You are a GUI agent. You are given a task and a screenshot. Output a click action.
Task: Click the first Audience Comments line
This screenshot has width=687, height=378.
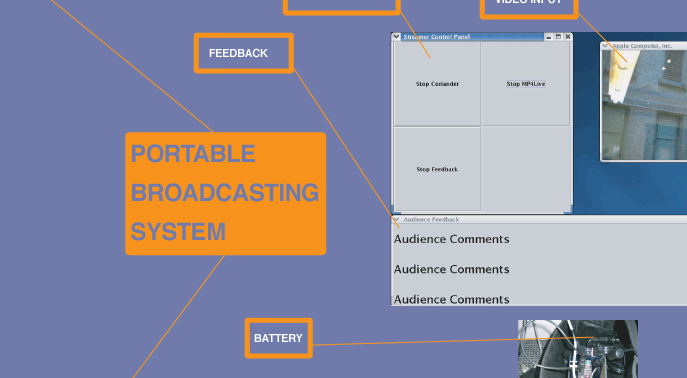(451, 239)
